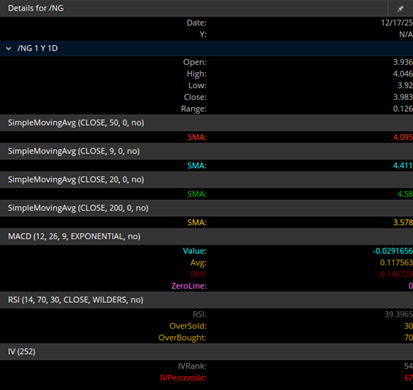Screen dimensions: 413x390
Task: Select the MACD Value -0.0291656
Action: point(393,251)
